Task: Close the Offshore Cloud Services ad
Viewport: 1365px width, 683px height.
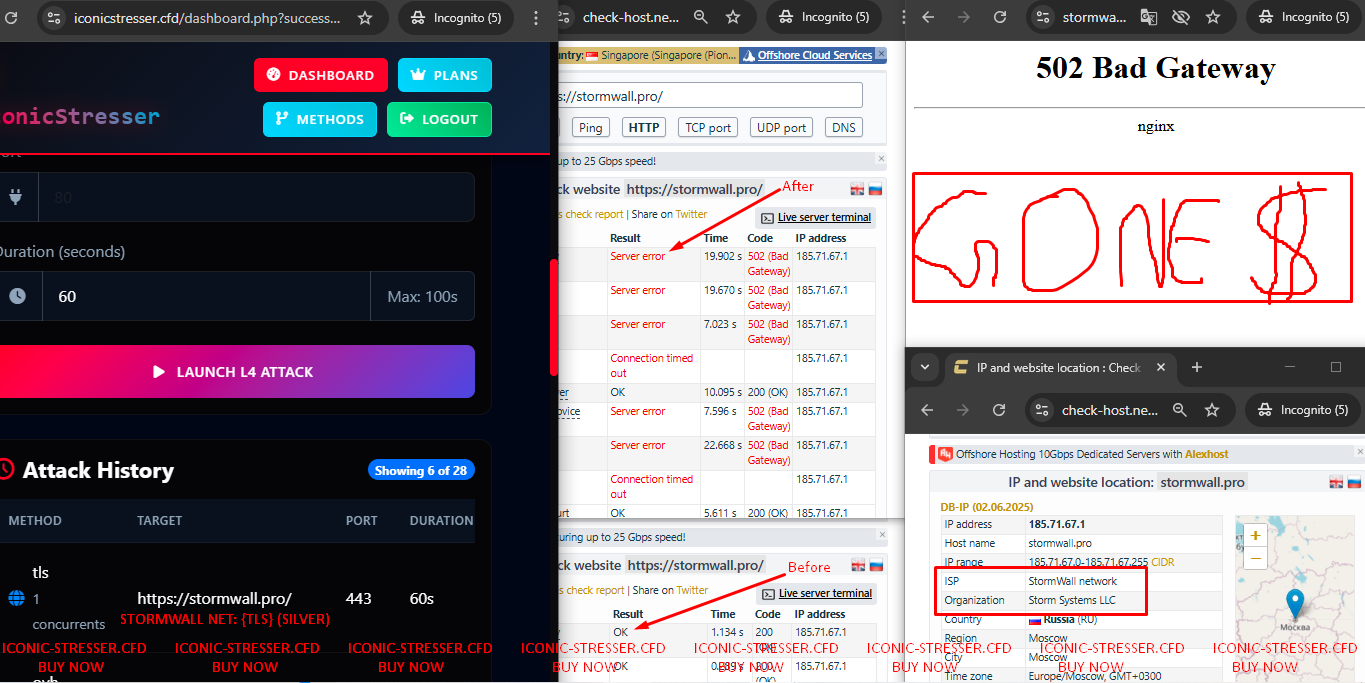Action: point(880,55)
